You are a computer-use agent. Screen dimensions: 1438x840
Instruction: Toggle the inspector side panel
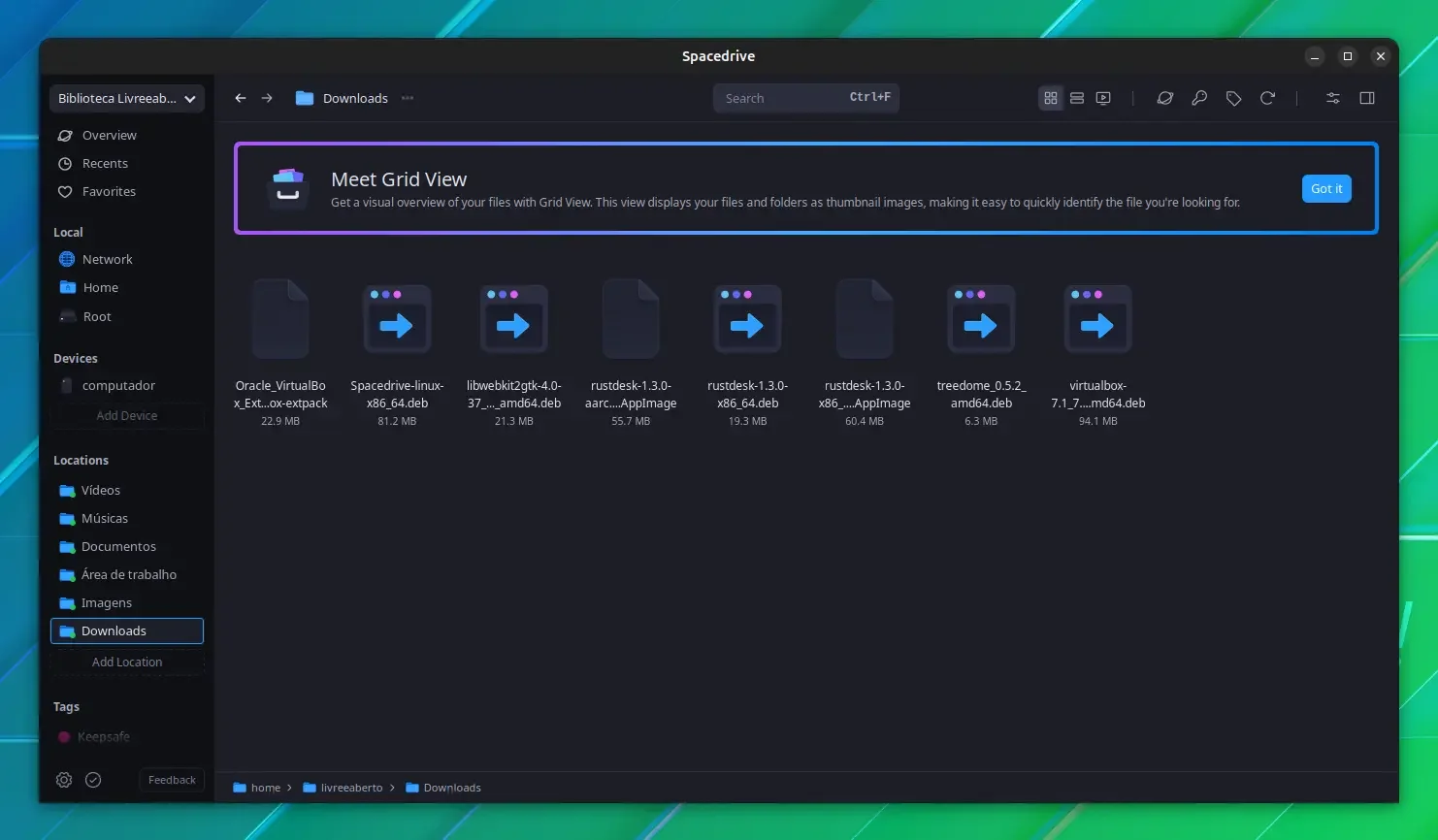[x=1367, y=98]
